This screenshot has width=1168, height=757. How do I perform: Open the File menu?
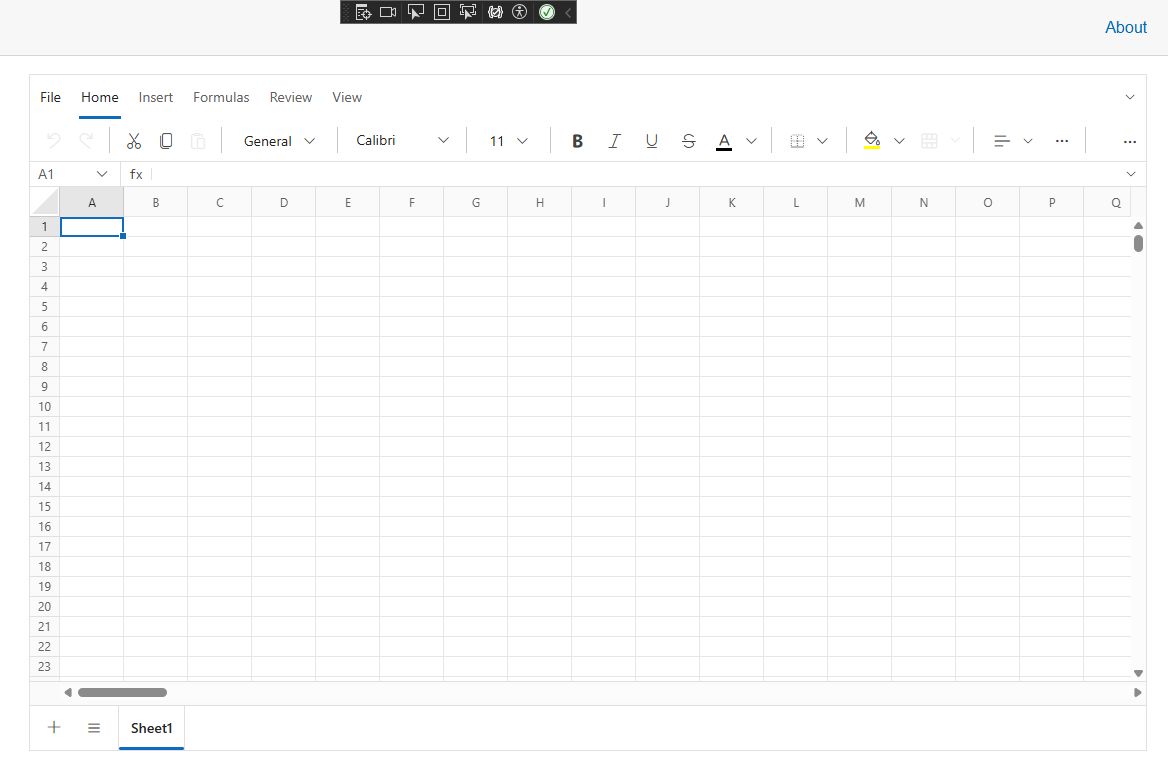tap(51, 98)
